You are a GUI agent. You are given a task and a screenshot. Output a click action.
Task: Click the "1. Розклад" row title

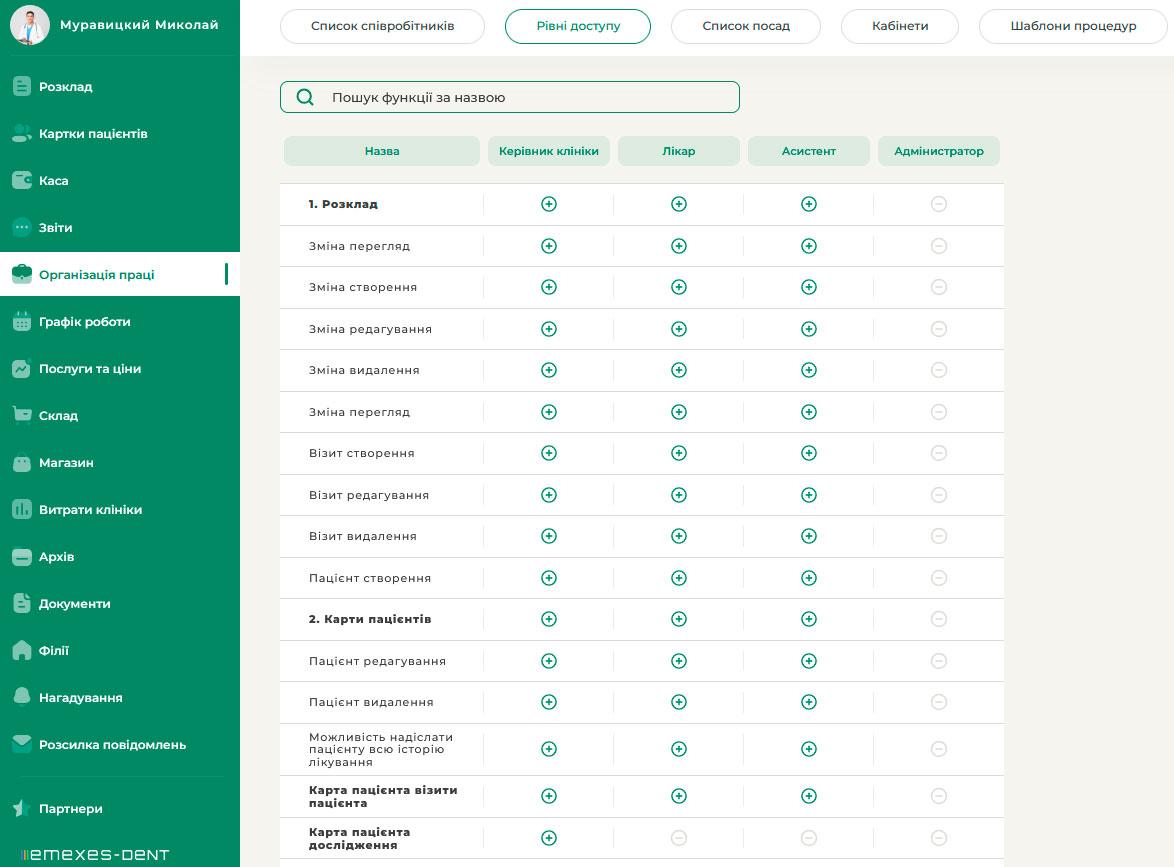pos(343,204)
